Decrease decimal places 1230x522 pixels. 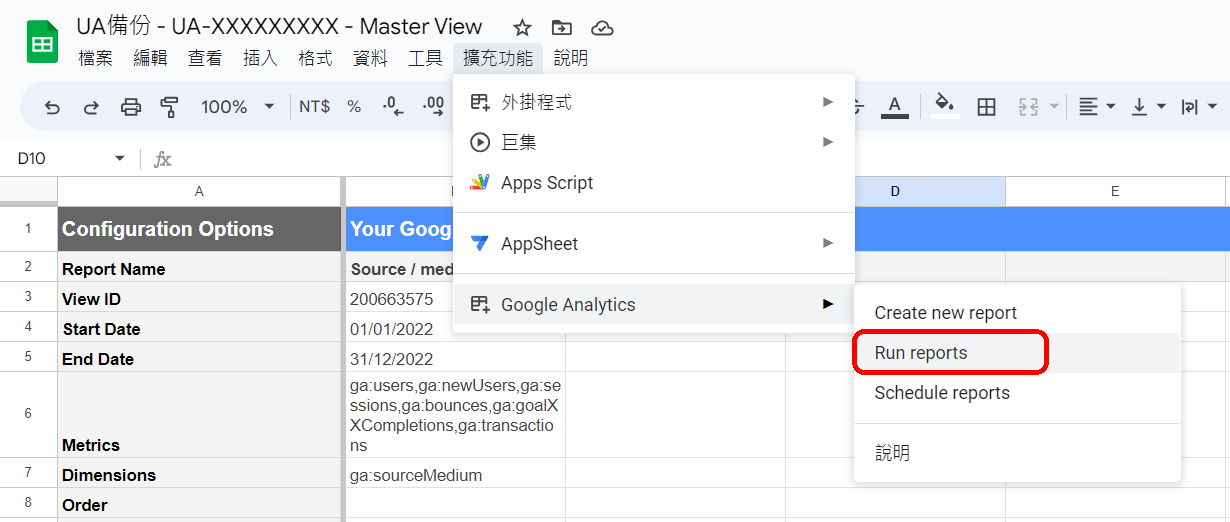tap(393, 107)
